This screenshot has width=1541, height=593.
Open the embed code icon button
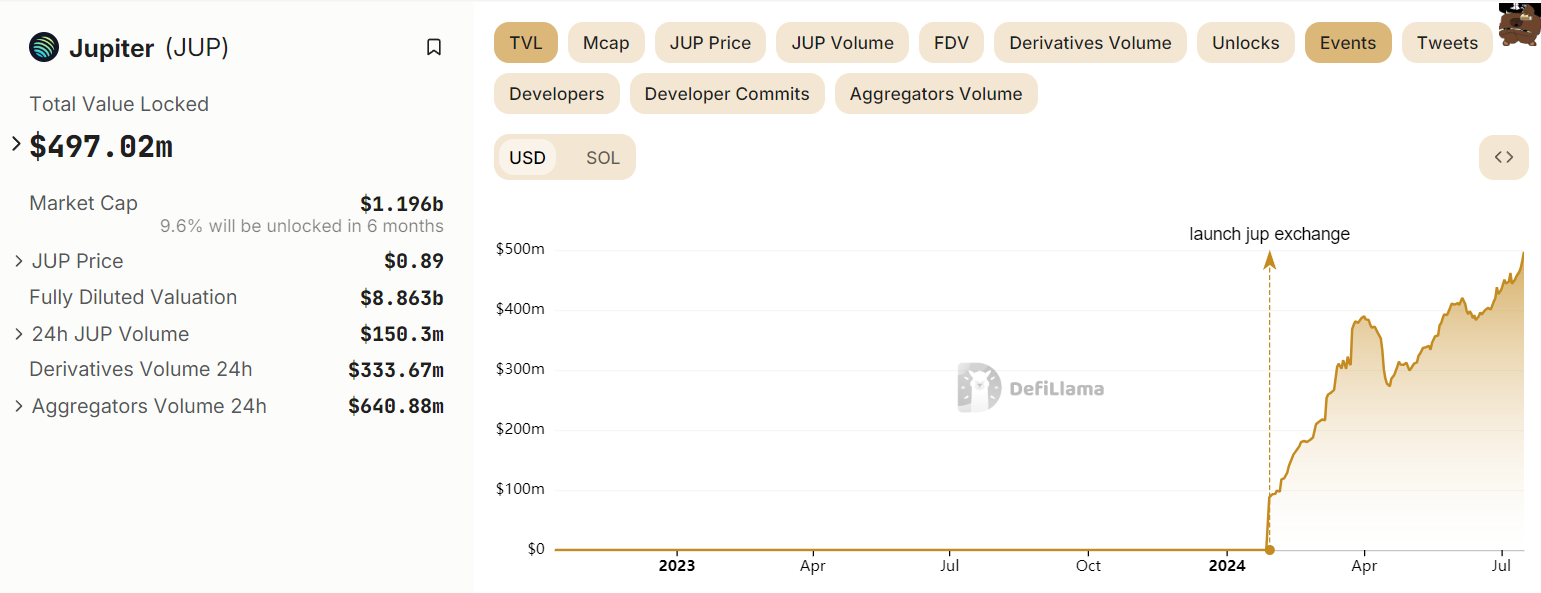1504,157
